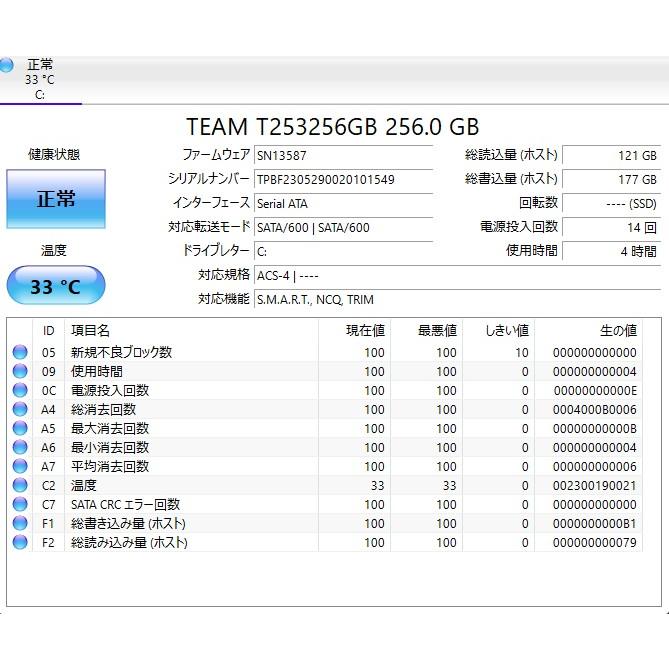Select the 使用時間 row in the SMART table
The height and width of the screenshot is (669, 669).
tap(326, 371)
